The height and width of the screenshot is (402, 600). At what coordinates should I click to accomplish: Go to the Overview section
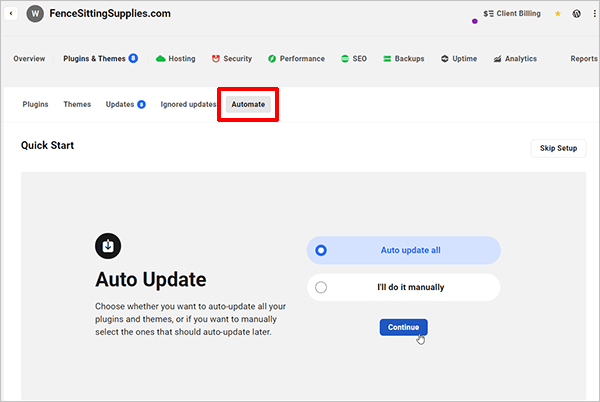click(29, 59)
